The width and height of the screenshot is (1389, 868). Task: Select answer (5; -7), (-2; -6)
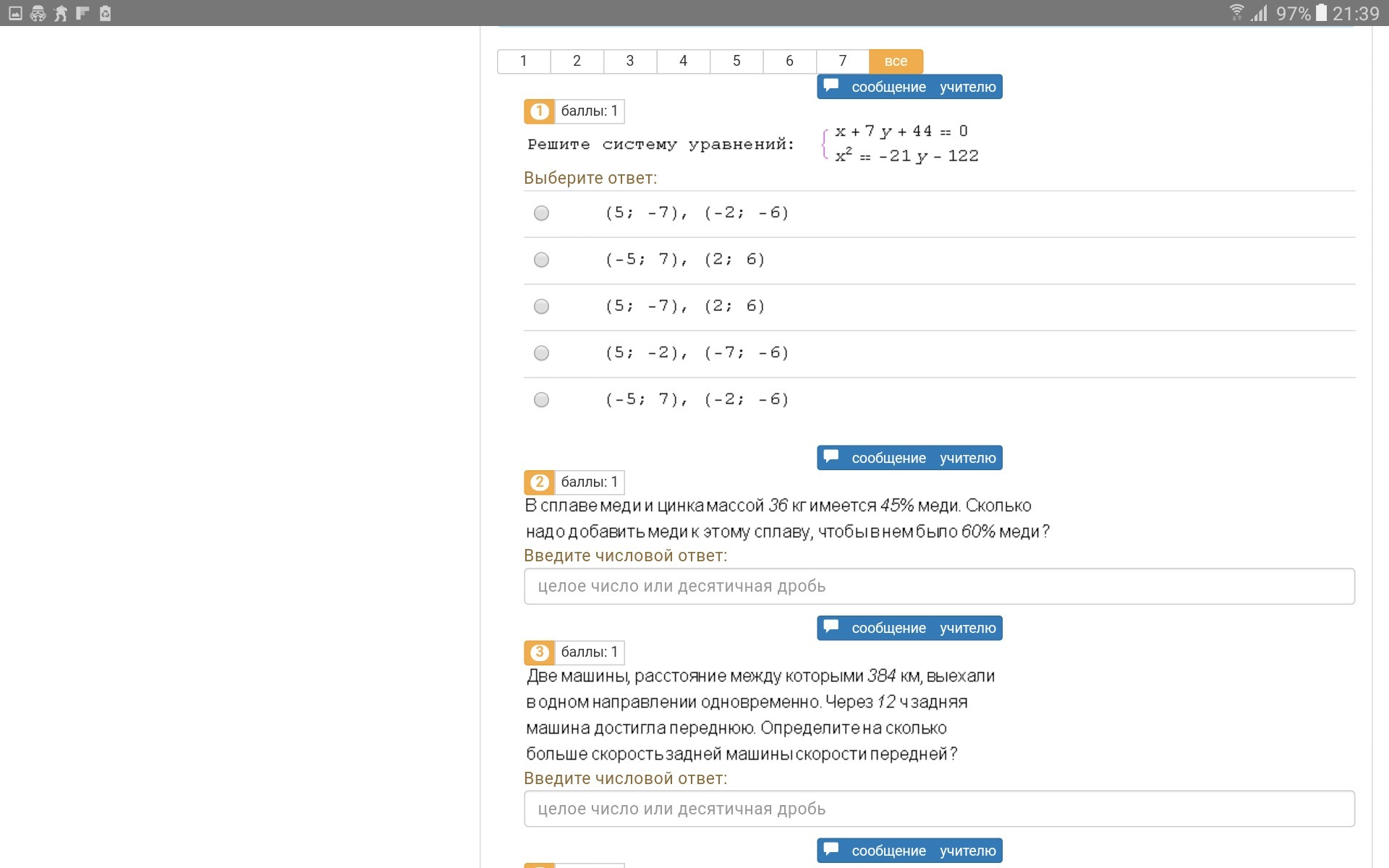pyautogui.click(x=541, y=213)
